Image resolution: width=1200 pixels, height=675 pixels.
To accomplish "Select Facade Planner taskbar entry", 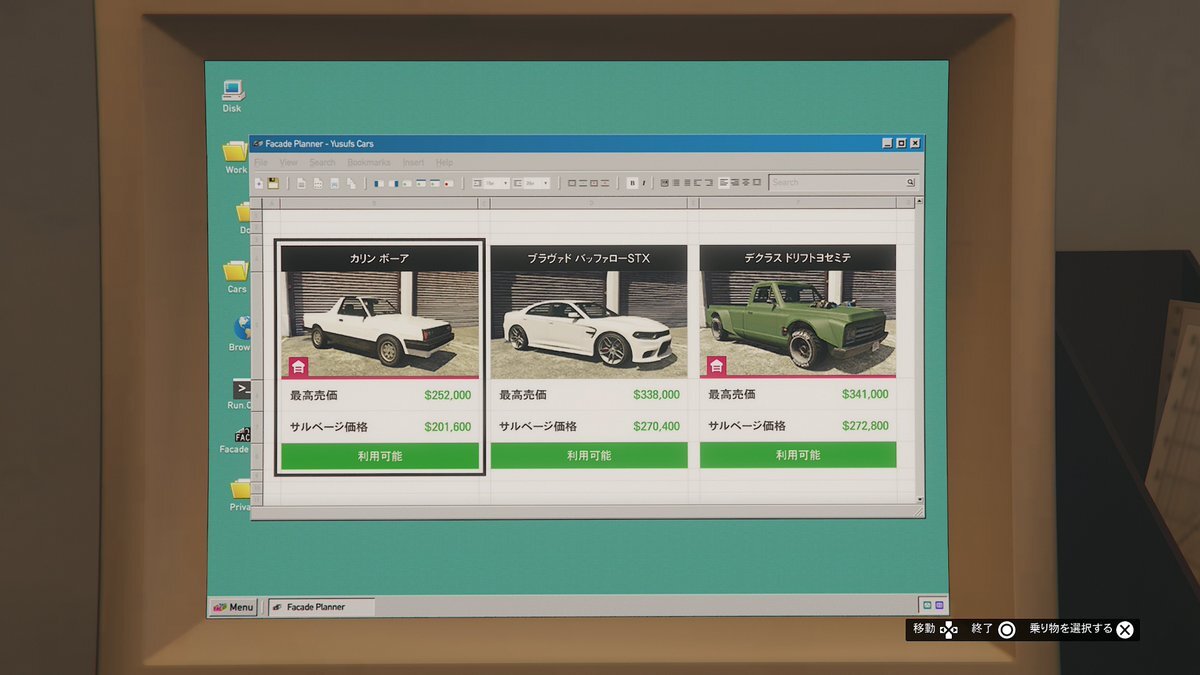I will click(x=320, y=607).
